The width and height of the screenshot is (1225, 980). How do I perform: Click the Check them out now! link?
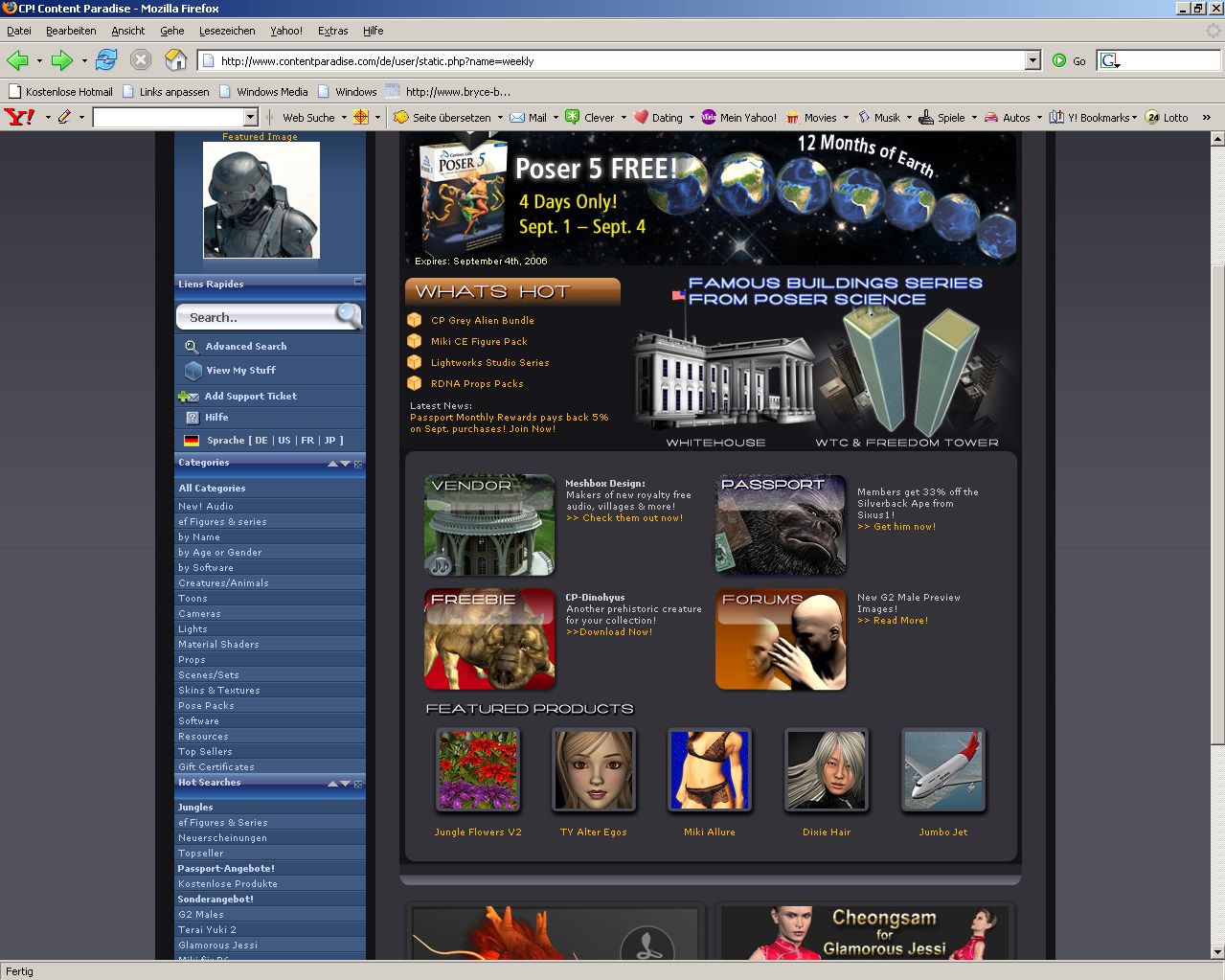[624, 518]
